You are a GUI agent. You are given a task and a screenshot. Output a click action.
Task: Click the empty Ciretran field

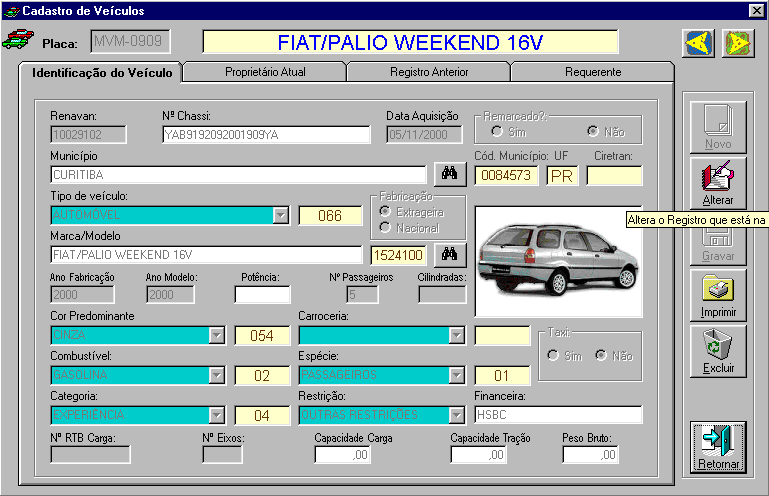615,176
